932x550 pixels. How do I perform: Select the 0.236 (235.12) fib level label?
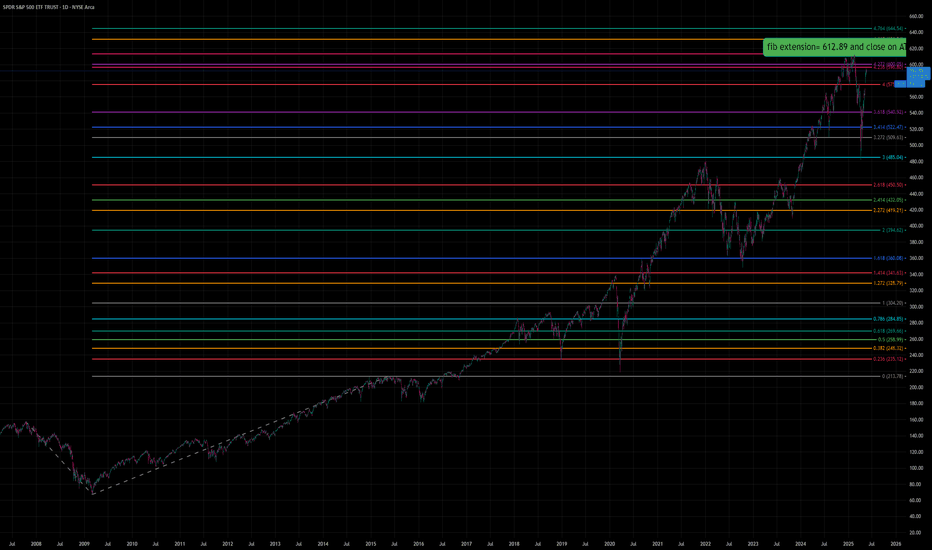pos(889,359)
